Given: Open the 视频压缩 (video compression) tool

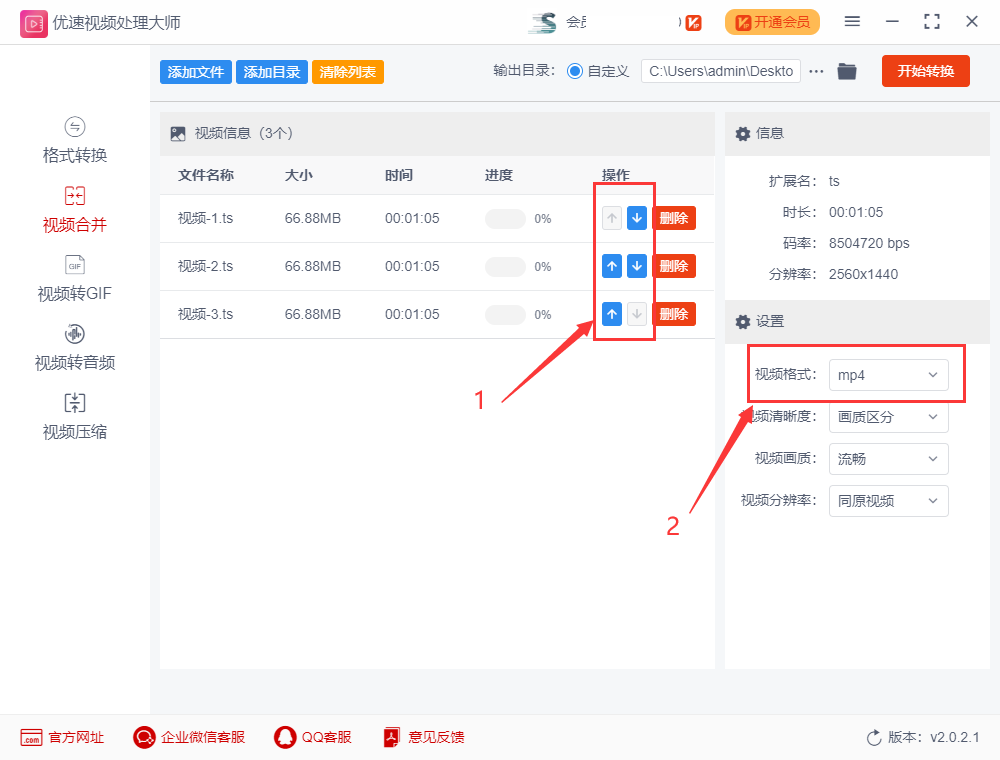Looking at the screenshot, I should (74, 416).
